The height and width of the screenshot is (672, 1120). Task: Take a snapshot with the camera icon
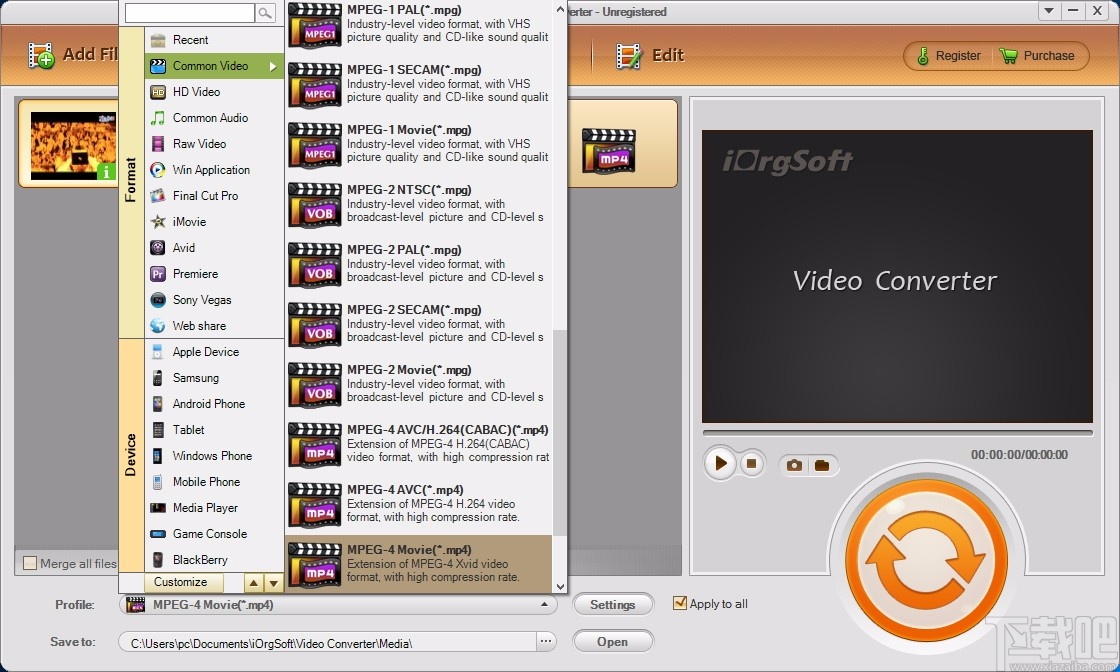[794, 463]
